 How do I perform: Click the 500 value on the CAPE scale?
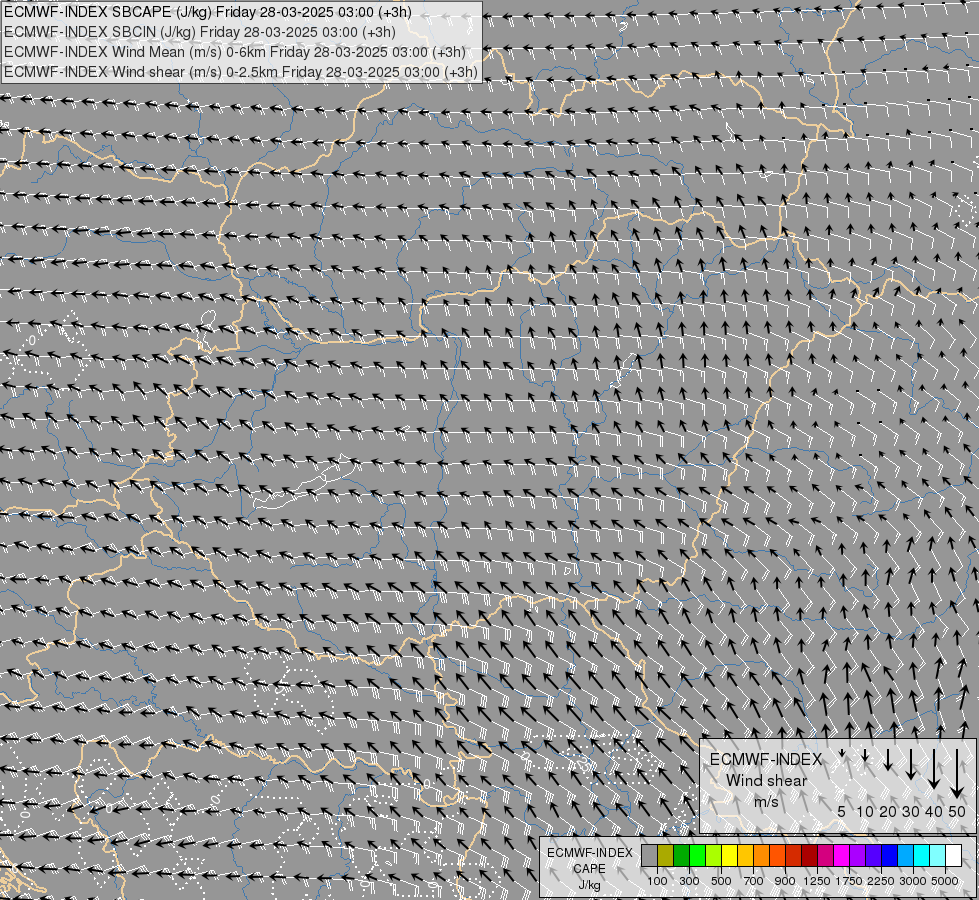point(721,881)
